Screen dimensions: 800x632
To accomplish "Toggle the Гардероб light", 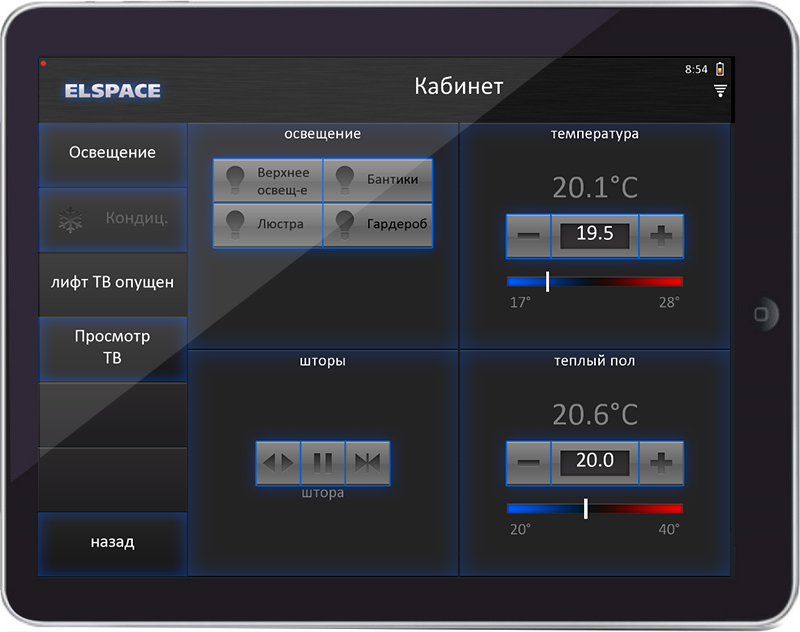I will point(378,224).
